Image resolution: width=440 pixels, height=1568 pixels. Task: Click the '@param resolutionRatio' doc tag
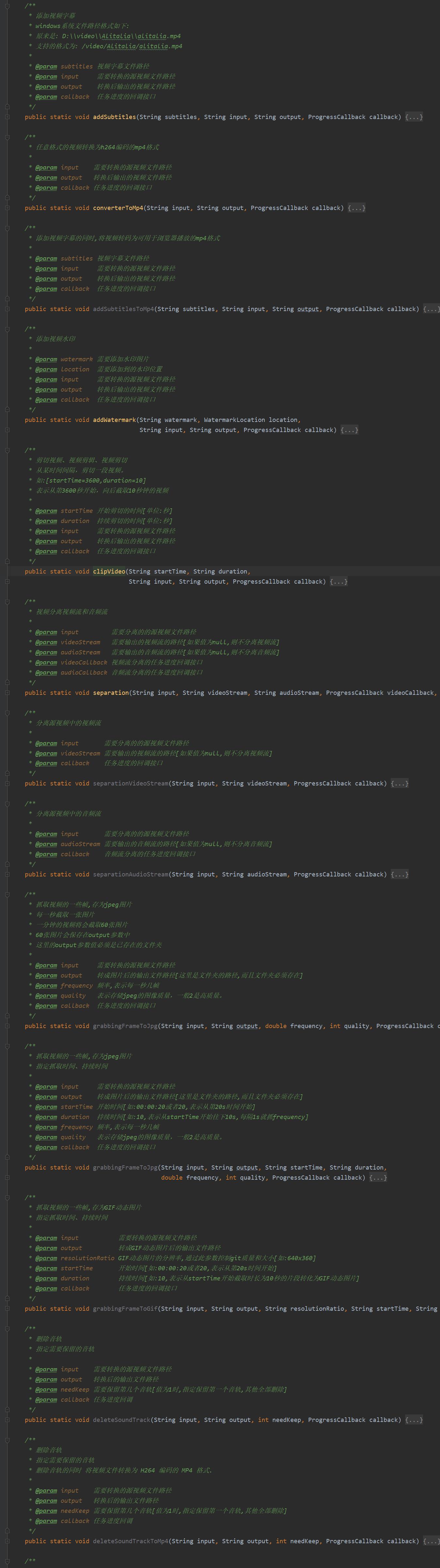coord(74,1258)
